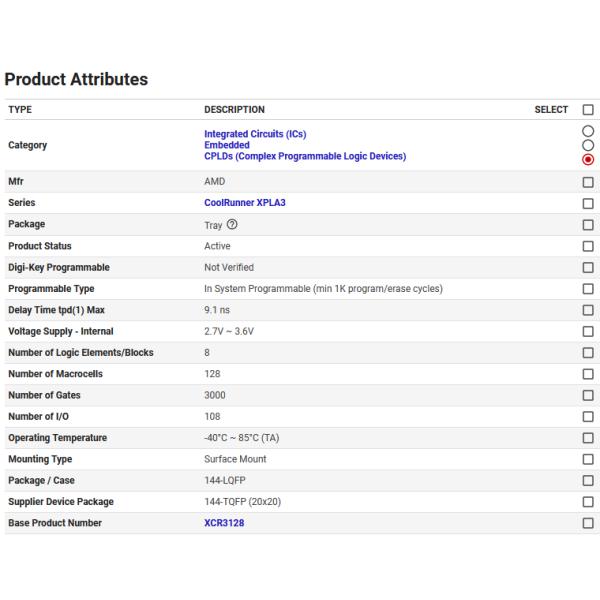Click the 2.7V ~ 3.6V voltage value
The height and width of the screenshot is (600, 600).
(229, 331)
